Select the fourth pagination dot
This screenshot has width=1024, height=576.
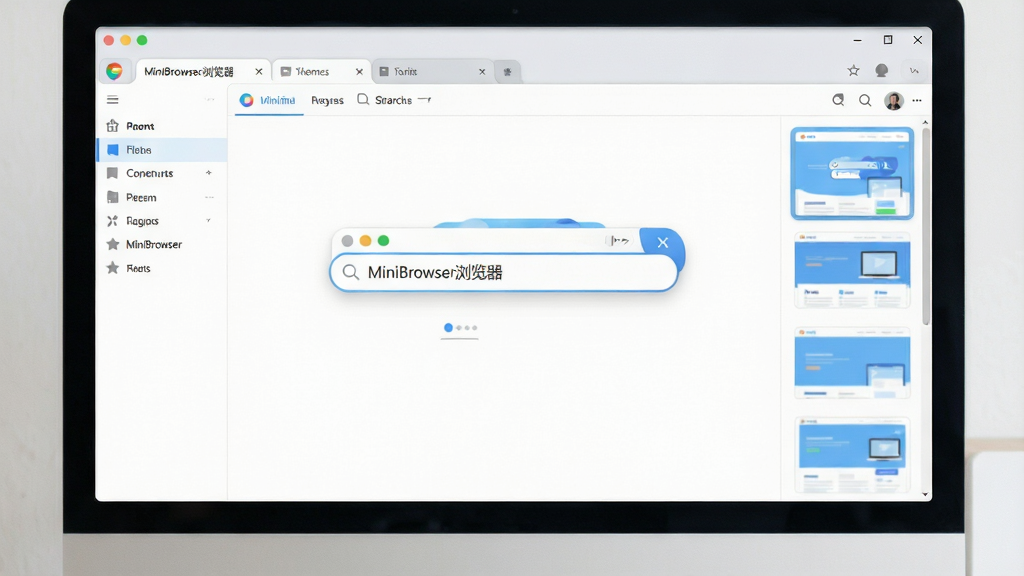(x=475, y=328)
